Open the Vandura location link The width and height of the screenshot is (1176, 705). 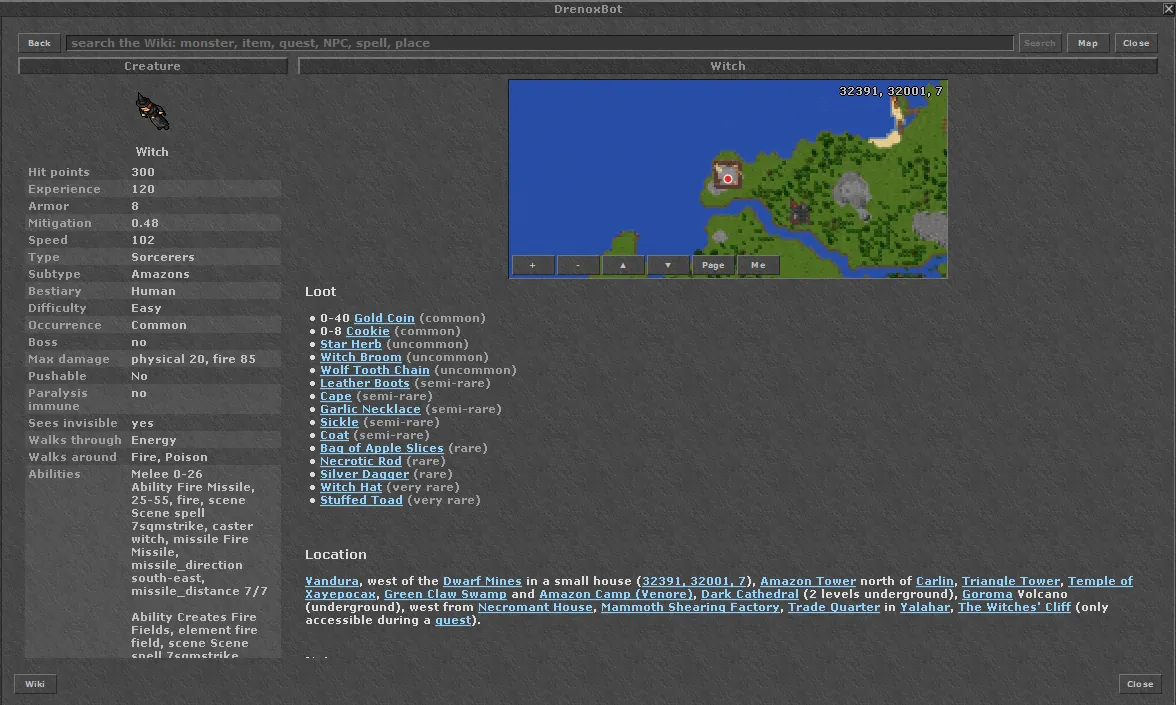point(332,581)
